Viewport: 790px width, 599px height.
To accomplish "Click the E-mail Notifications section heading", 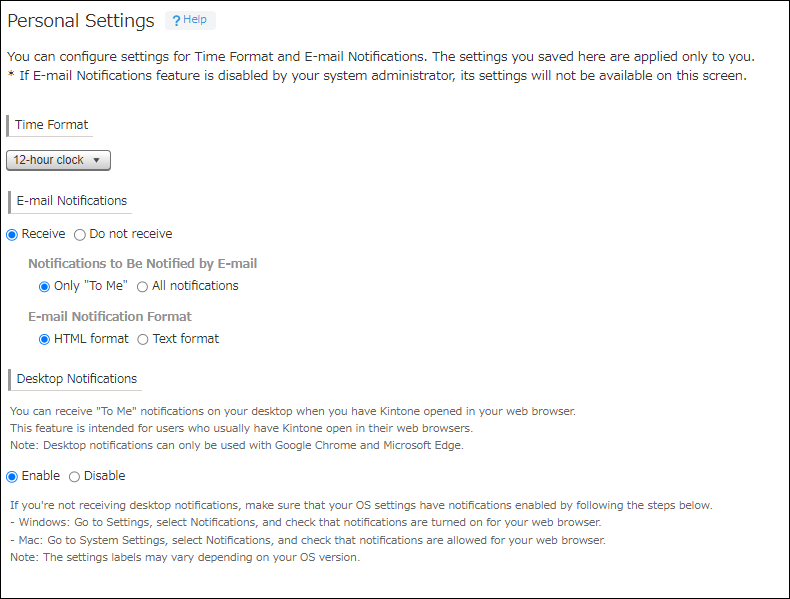I will click(72, 201).
